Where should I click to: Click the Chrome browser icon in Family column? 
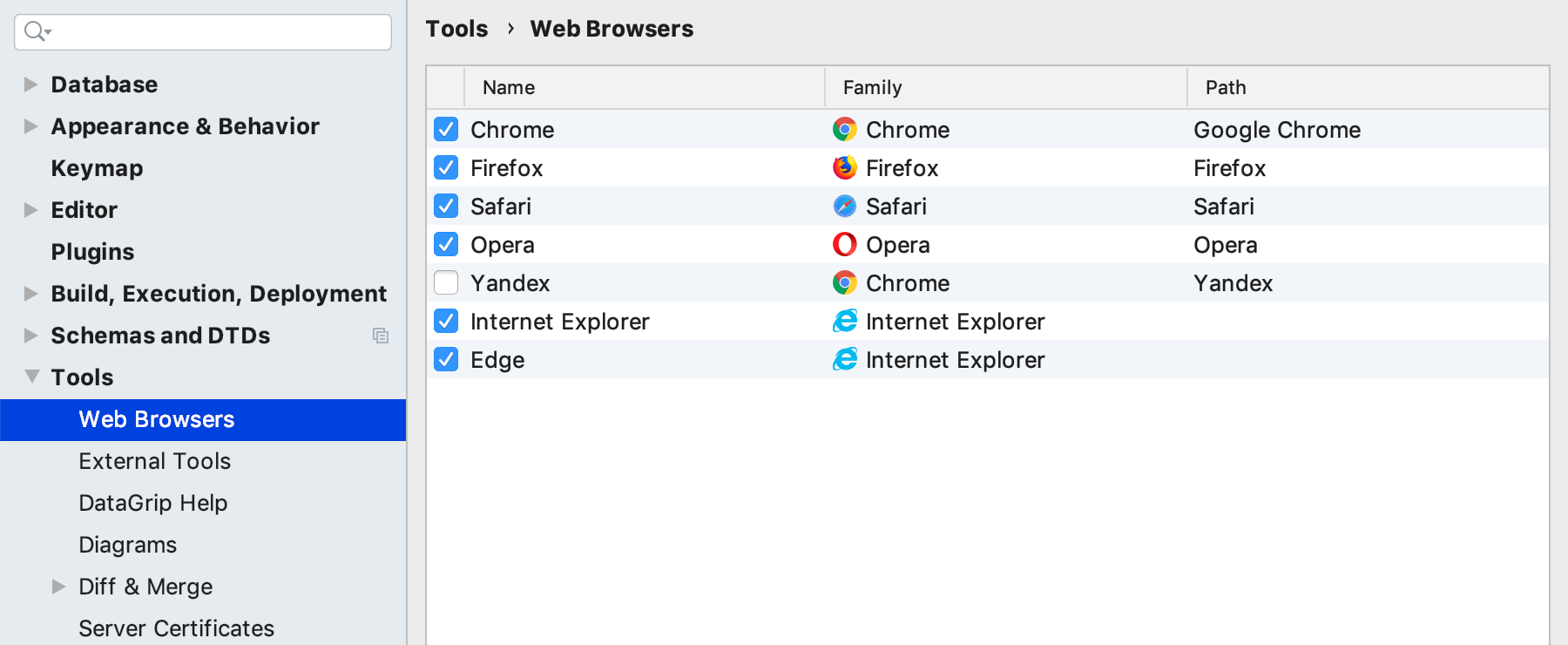pyautogui.click(x=843, y=129)
